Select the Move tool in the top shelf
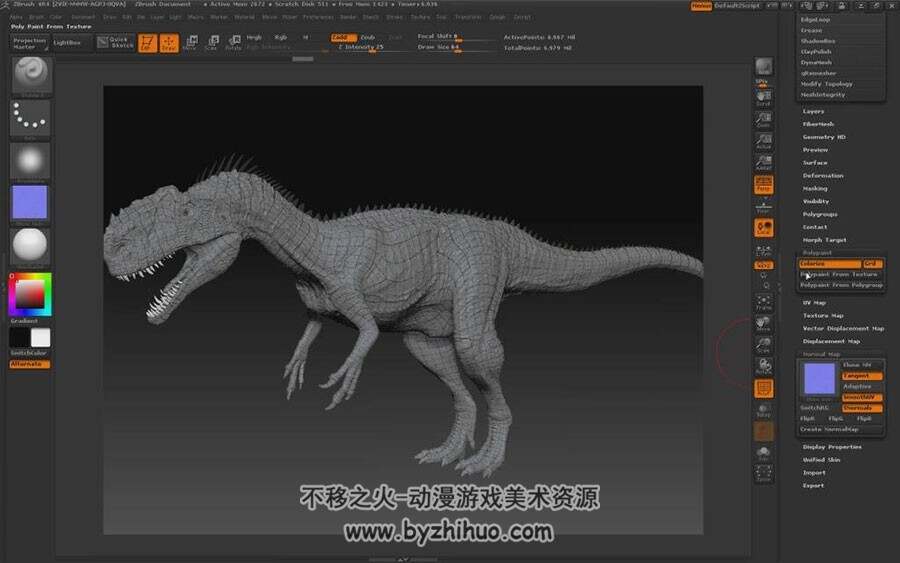900x563 pixels. [x=191, y=42]
